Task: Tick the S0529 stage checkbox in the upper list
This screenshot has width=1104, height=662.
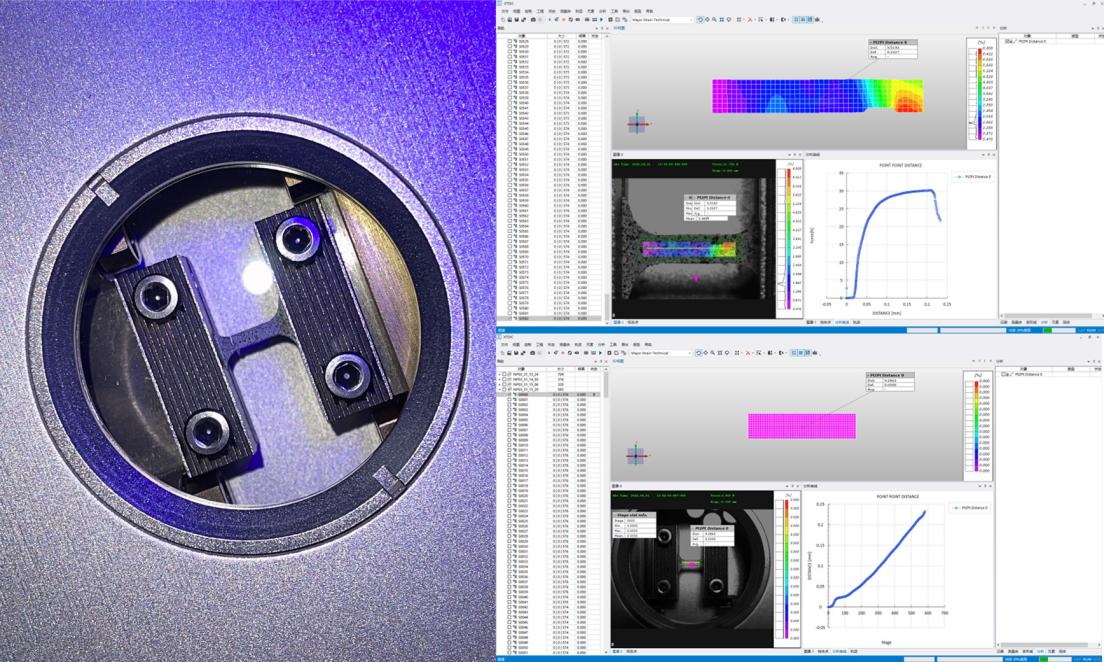Action: tap(510, 42)
